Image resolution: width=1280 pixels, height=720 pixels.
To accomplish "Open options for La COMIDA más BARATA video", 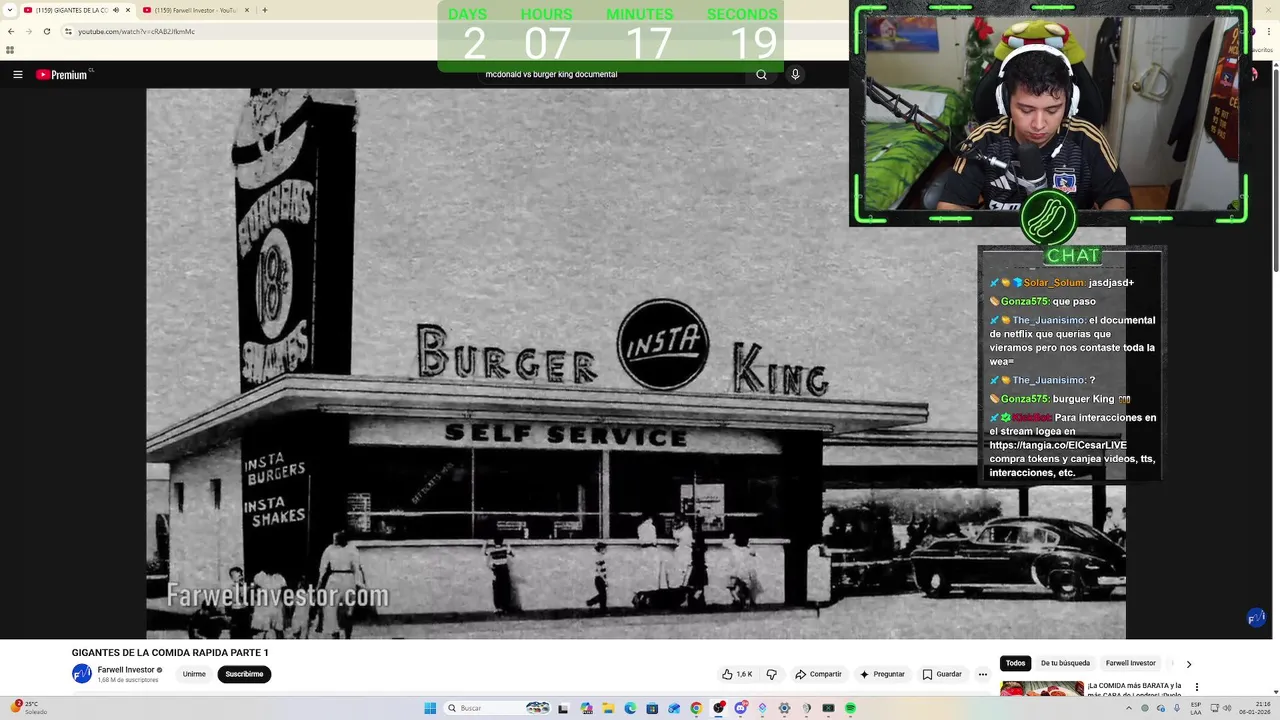I will 1197,687.
